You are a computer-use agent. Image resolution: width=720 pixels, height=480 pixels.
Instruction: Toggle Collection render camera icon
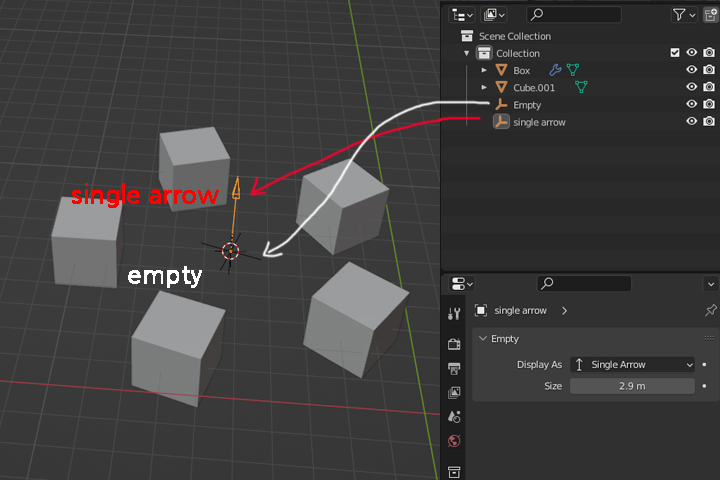point(709,53)
